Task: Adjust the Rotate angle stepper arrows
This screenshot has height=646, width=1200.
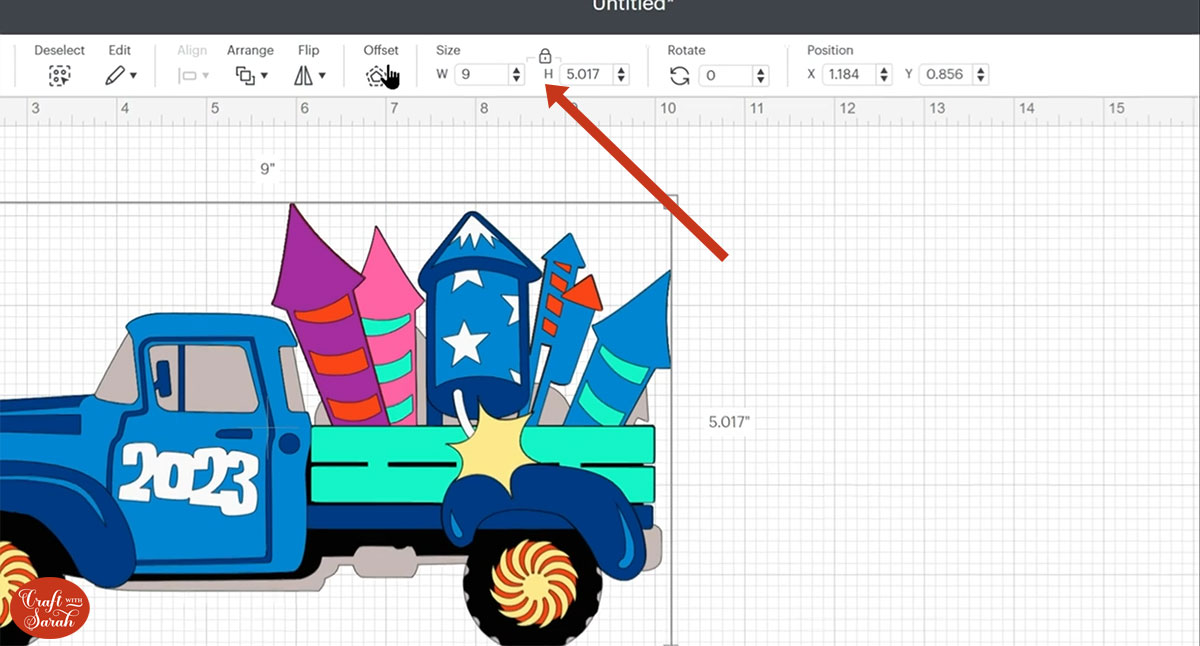Action: [x=762, y=75]
